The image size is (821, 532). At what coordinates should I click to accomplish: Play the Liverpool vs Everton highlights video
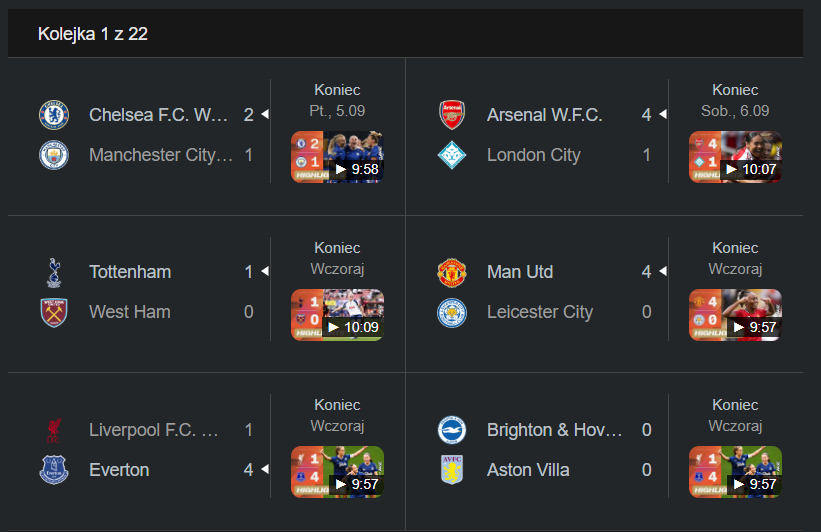click(x=337, y=472)
